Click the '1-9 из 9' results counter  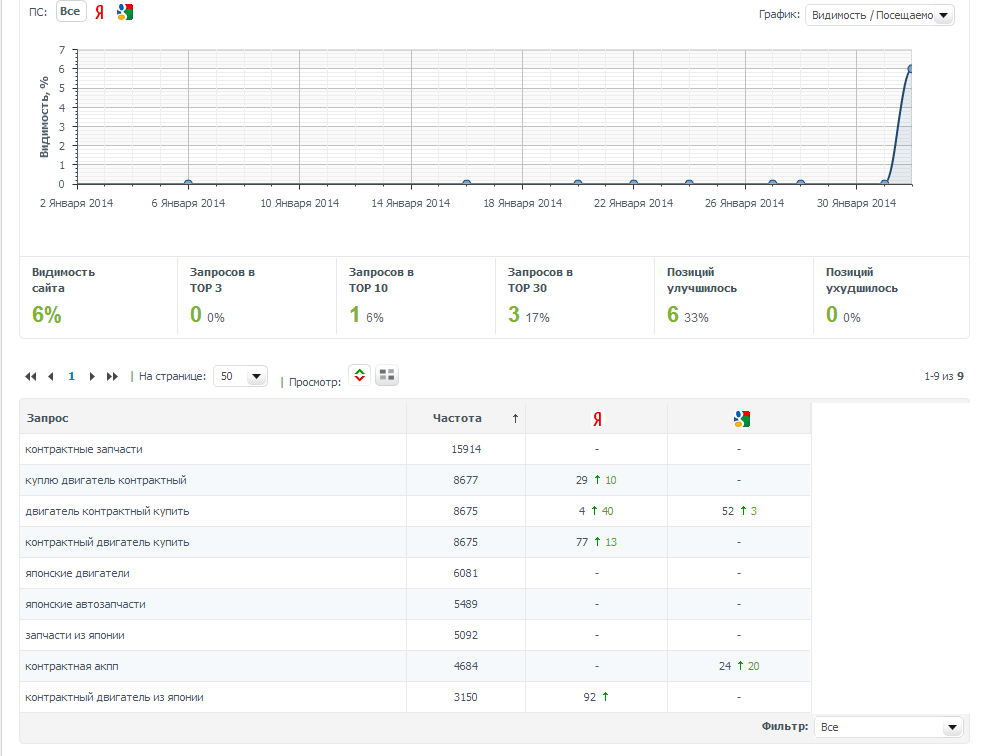point(944,376)
